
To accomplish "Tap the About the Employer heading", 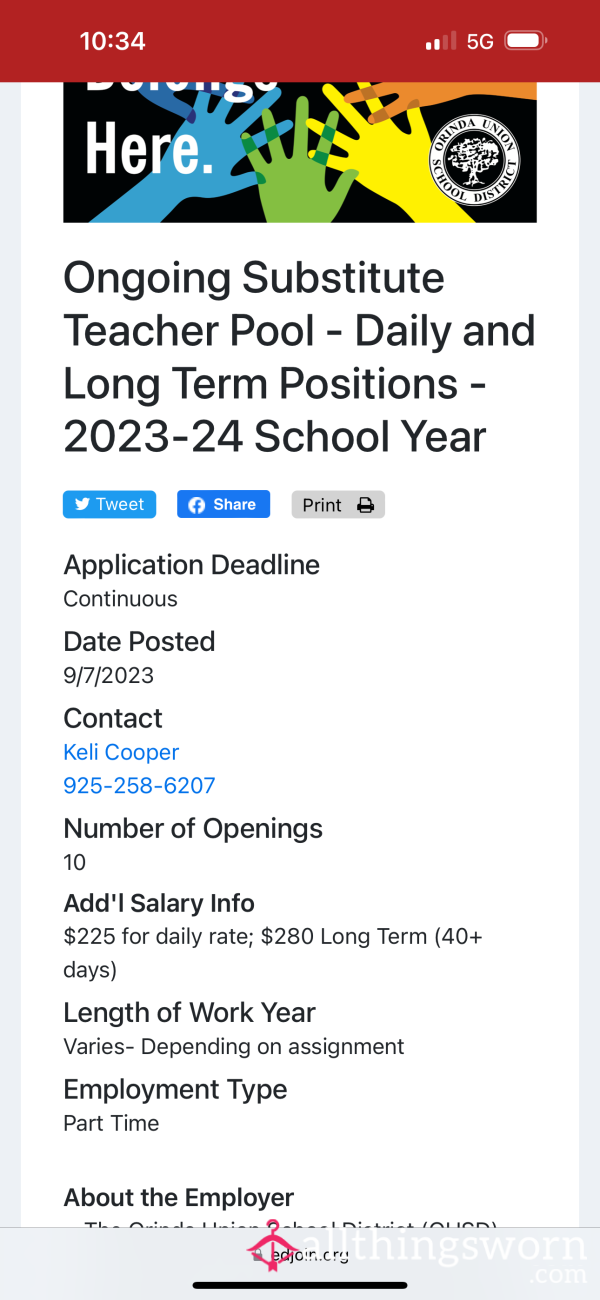I will pos(178,1197).
